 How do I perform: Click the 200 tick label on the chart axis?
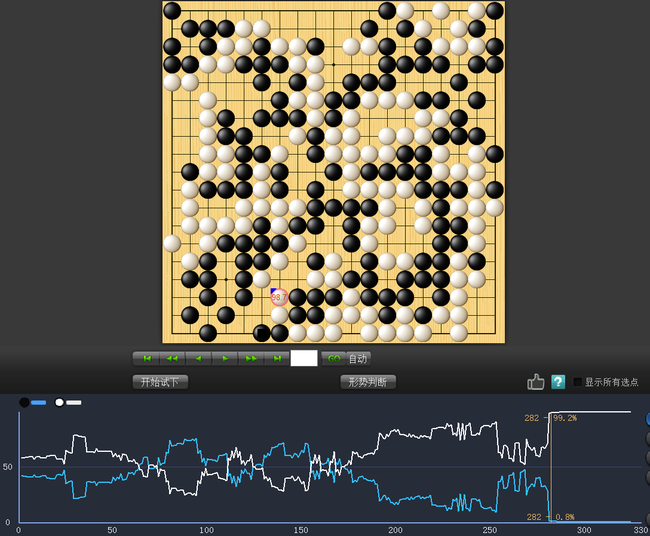point(395,530)
